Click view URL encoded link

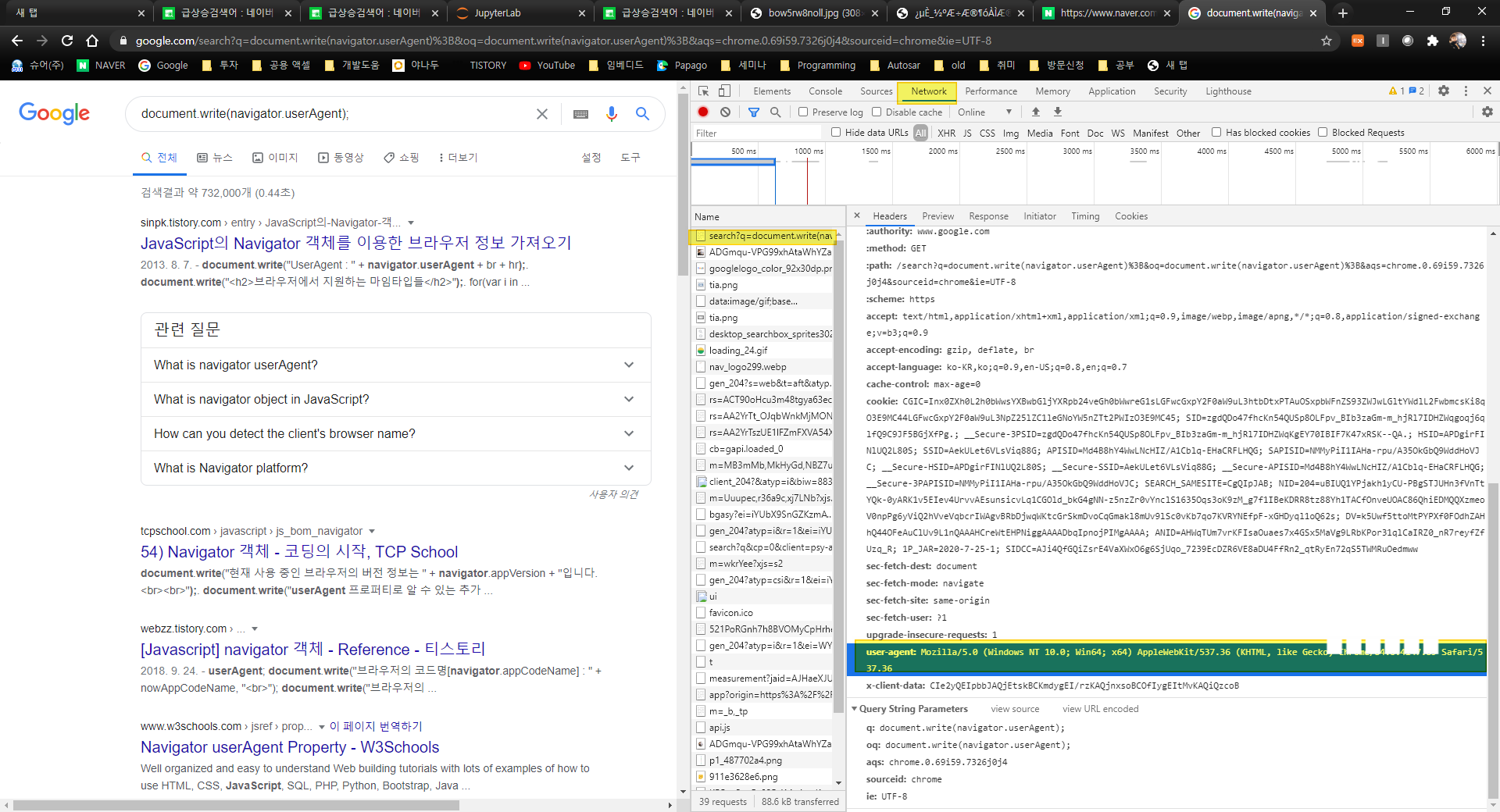click(1100, 709)
